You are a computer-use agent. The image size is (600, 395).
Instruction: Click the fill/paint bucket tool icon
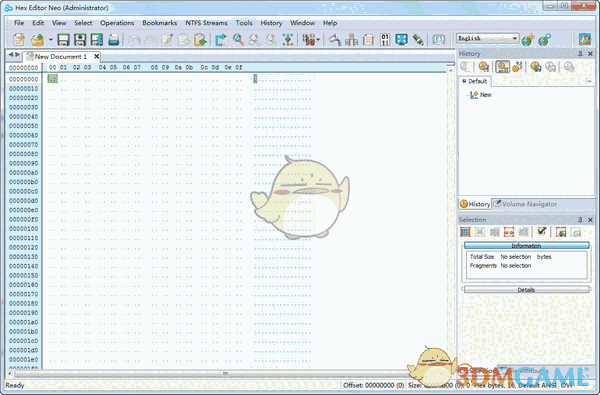tap(335, 39)
